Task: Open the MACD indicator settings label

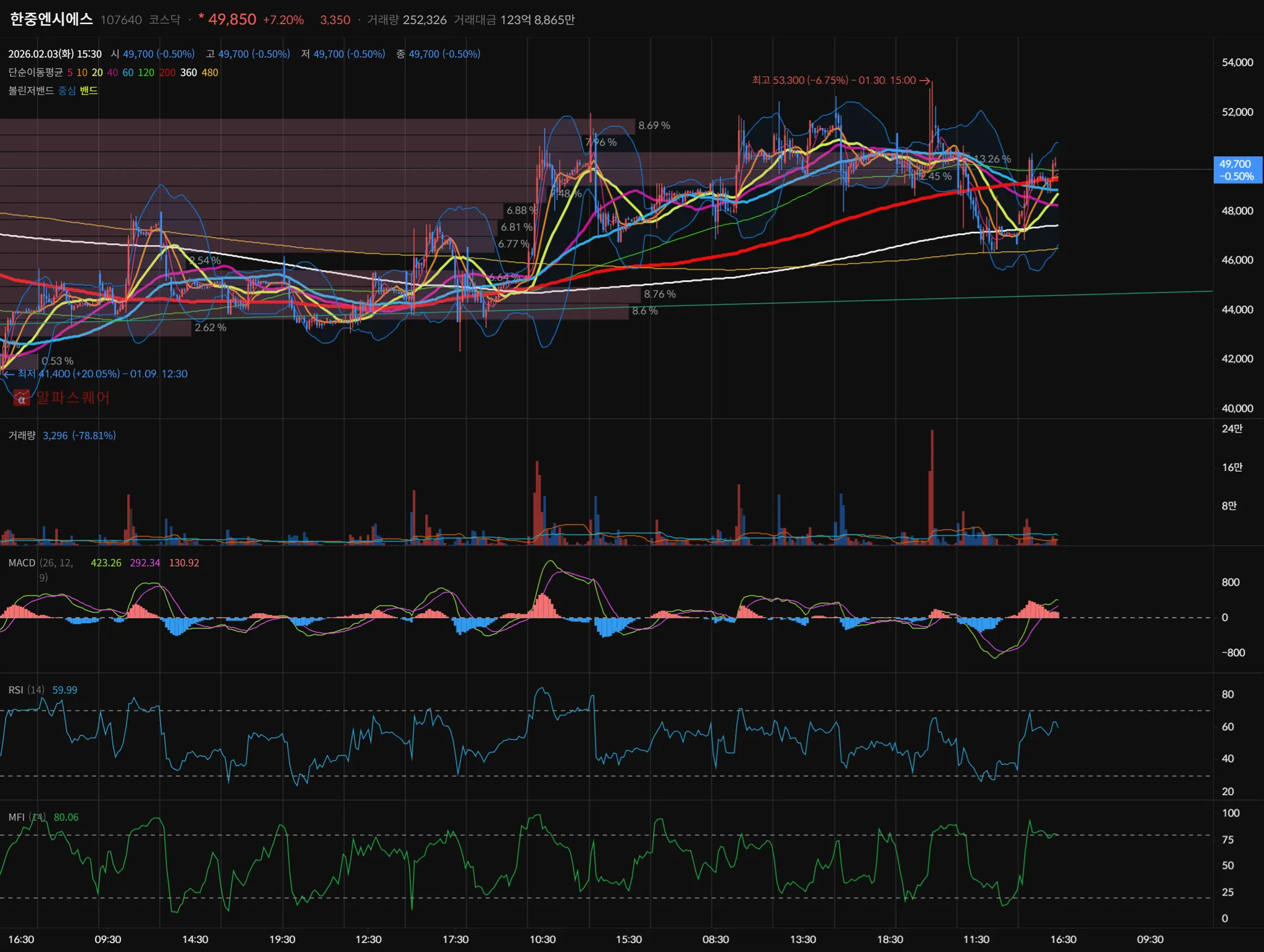Action: 22,563
